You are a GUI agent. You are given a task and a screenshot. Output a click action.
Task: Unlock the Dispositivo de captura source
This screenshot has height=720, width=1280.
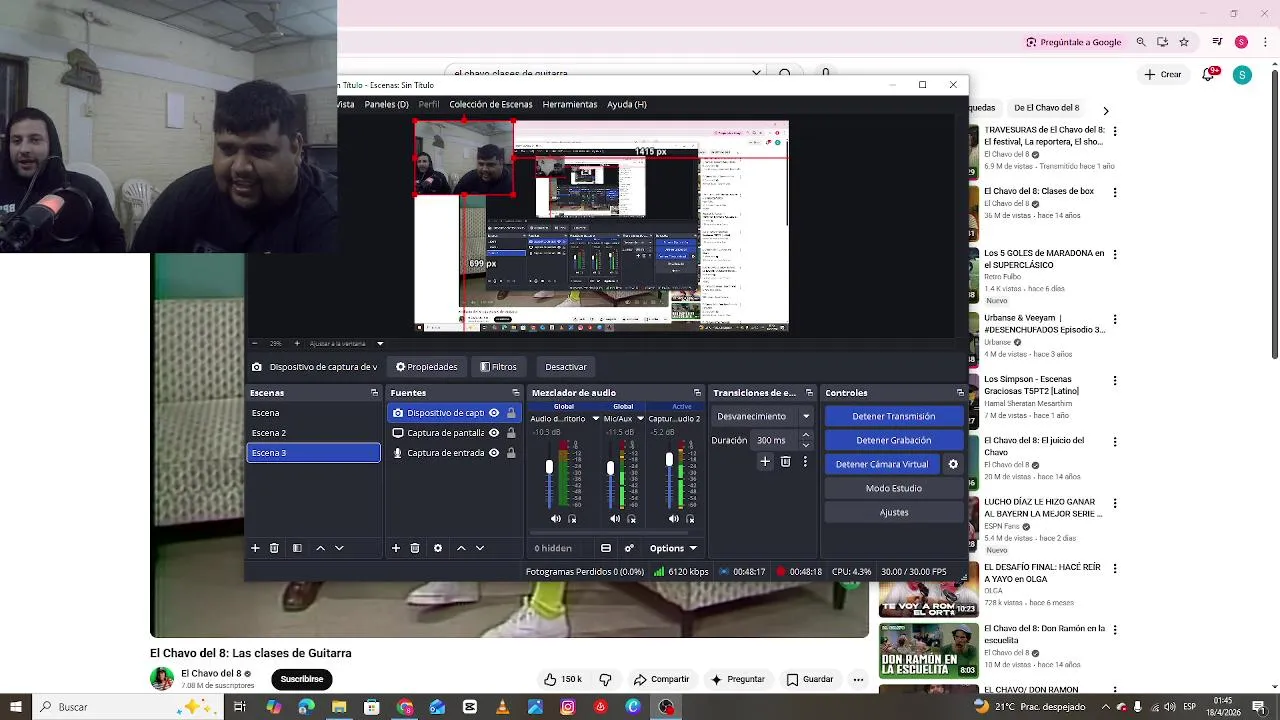tap(511, 413)
